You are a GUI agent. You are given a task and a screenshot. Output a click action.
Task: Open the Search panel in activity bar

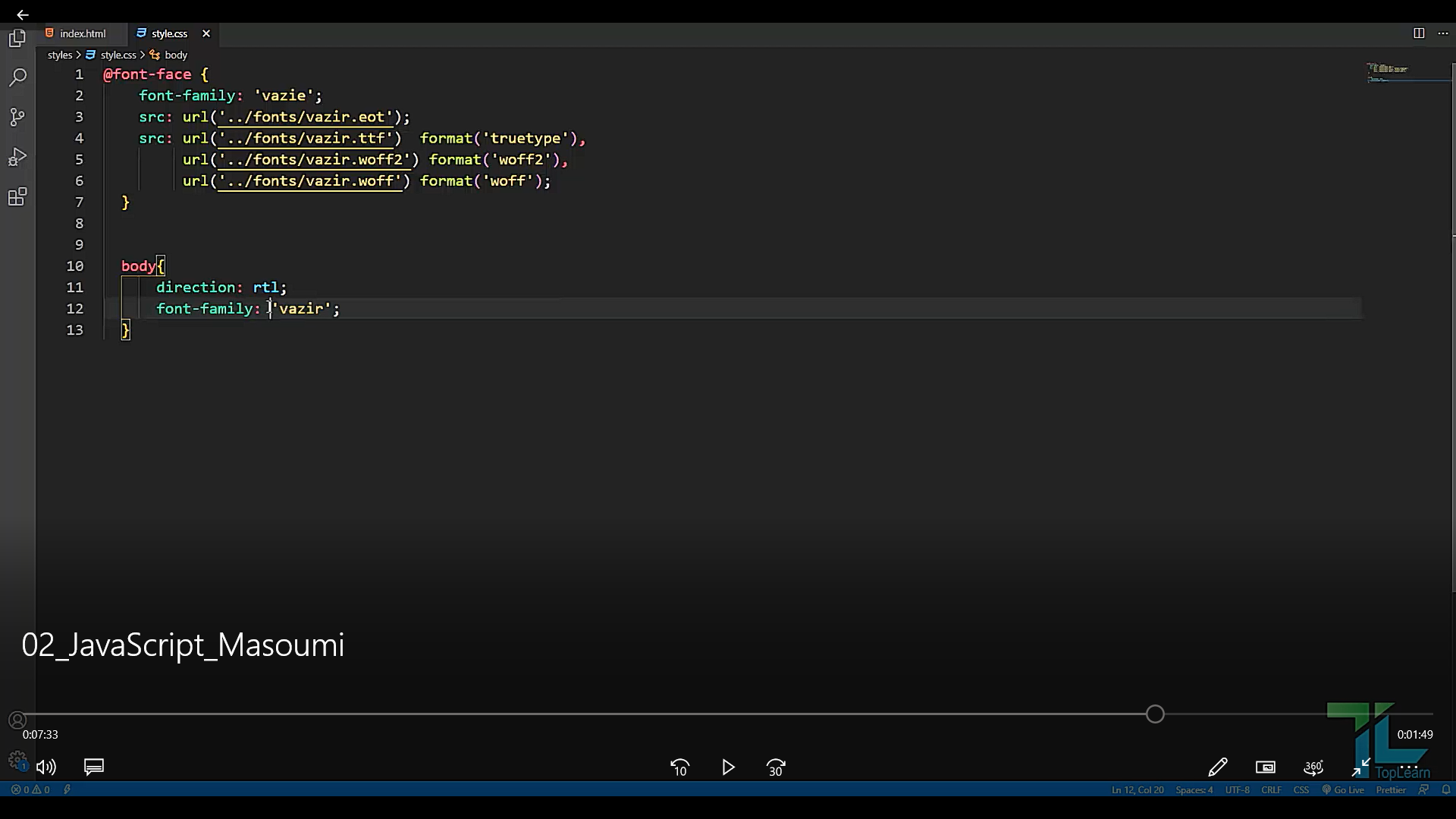pos(17,77)
